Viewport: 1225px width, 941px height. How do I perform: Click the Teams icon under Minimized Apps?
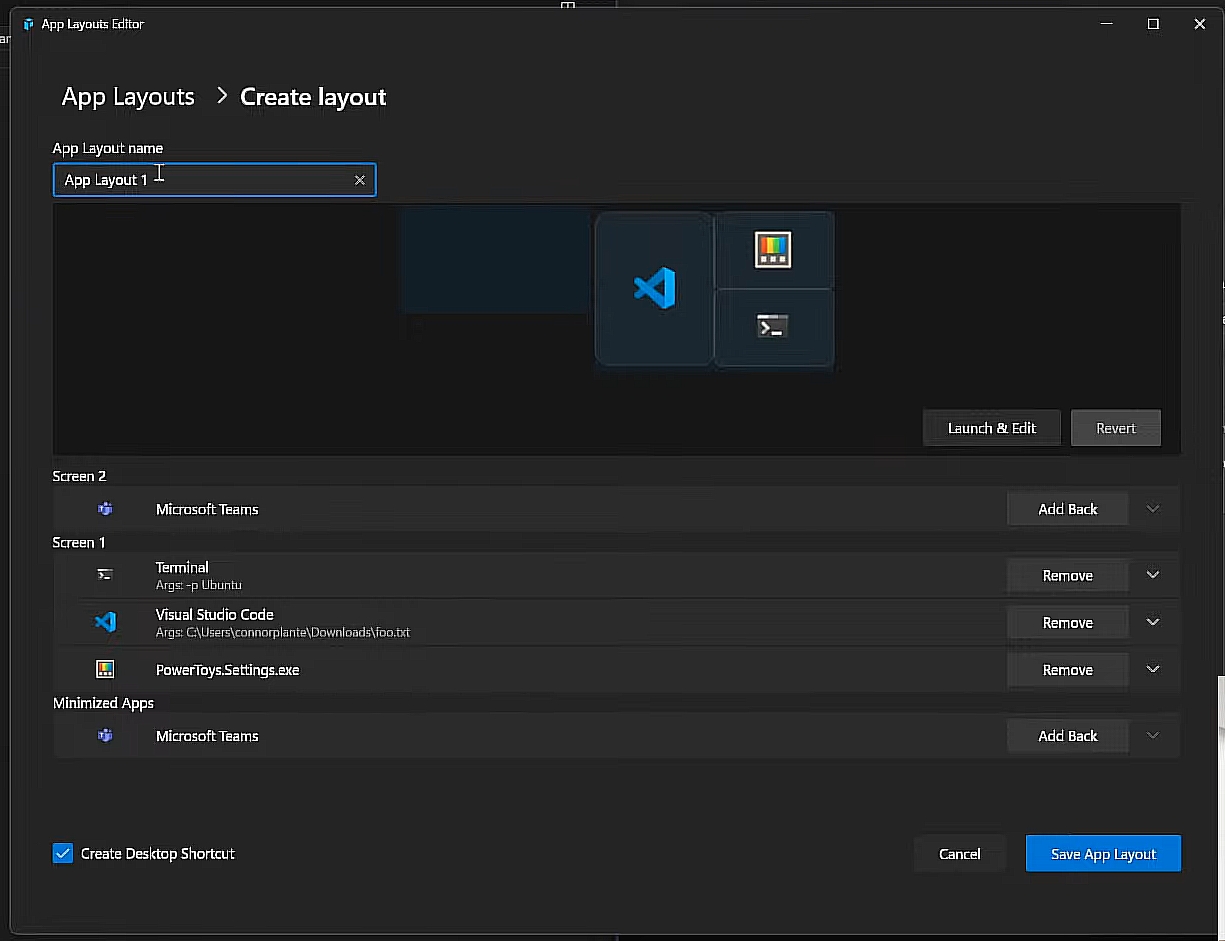click(105, 736)
